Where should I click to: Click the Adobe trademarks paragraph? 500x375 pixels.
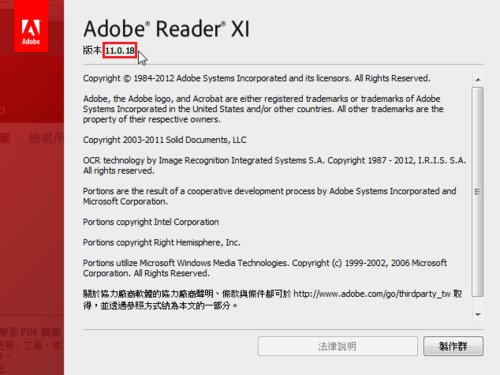263,109
